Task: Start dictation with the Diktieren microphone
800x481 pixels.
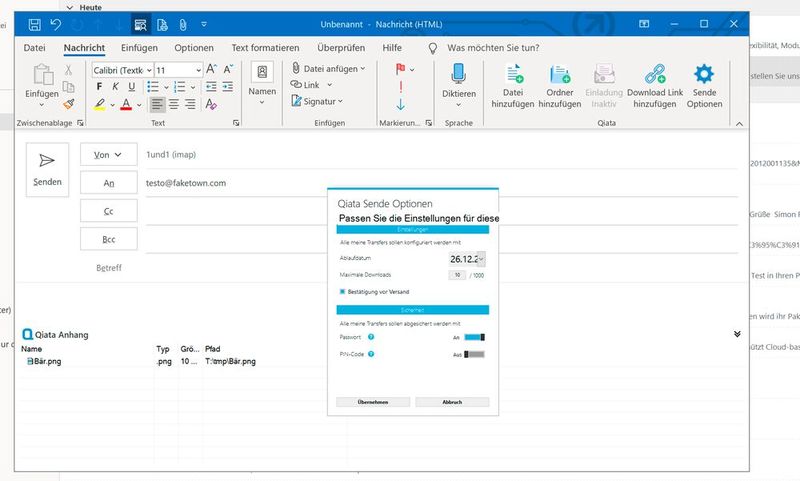Action: coord(458,76)
